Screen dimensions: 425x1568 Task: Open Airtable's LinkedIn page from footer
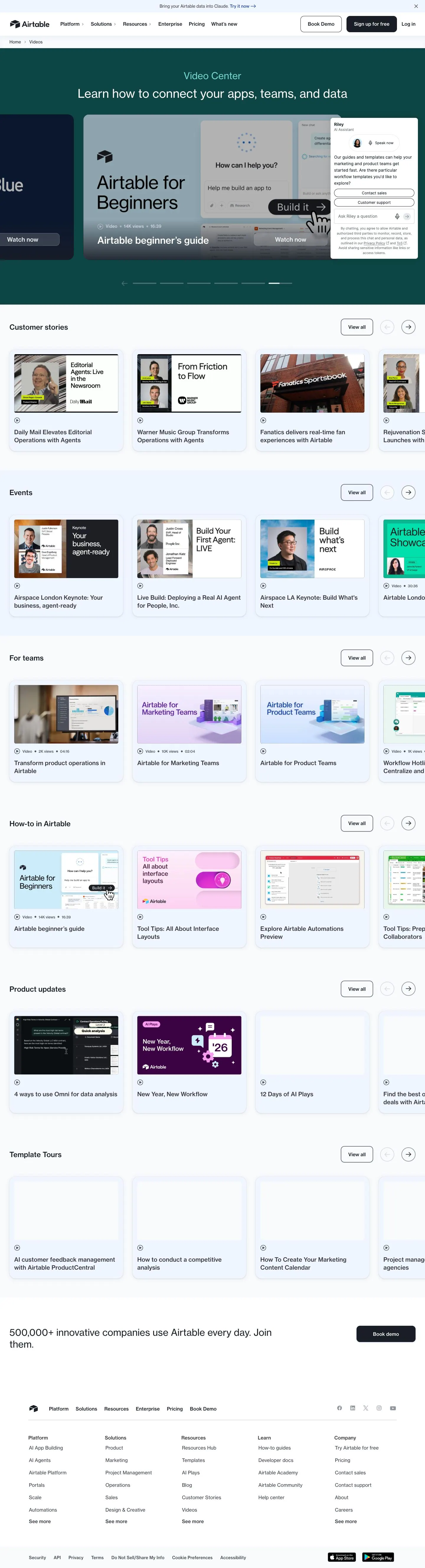point(353,1408)
